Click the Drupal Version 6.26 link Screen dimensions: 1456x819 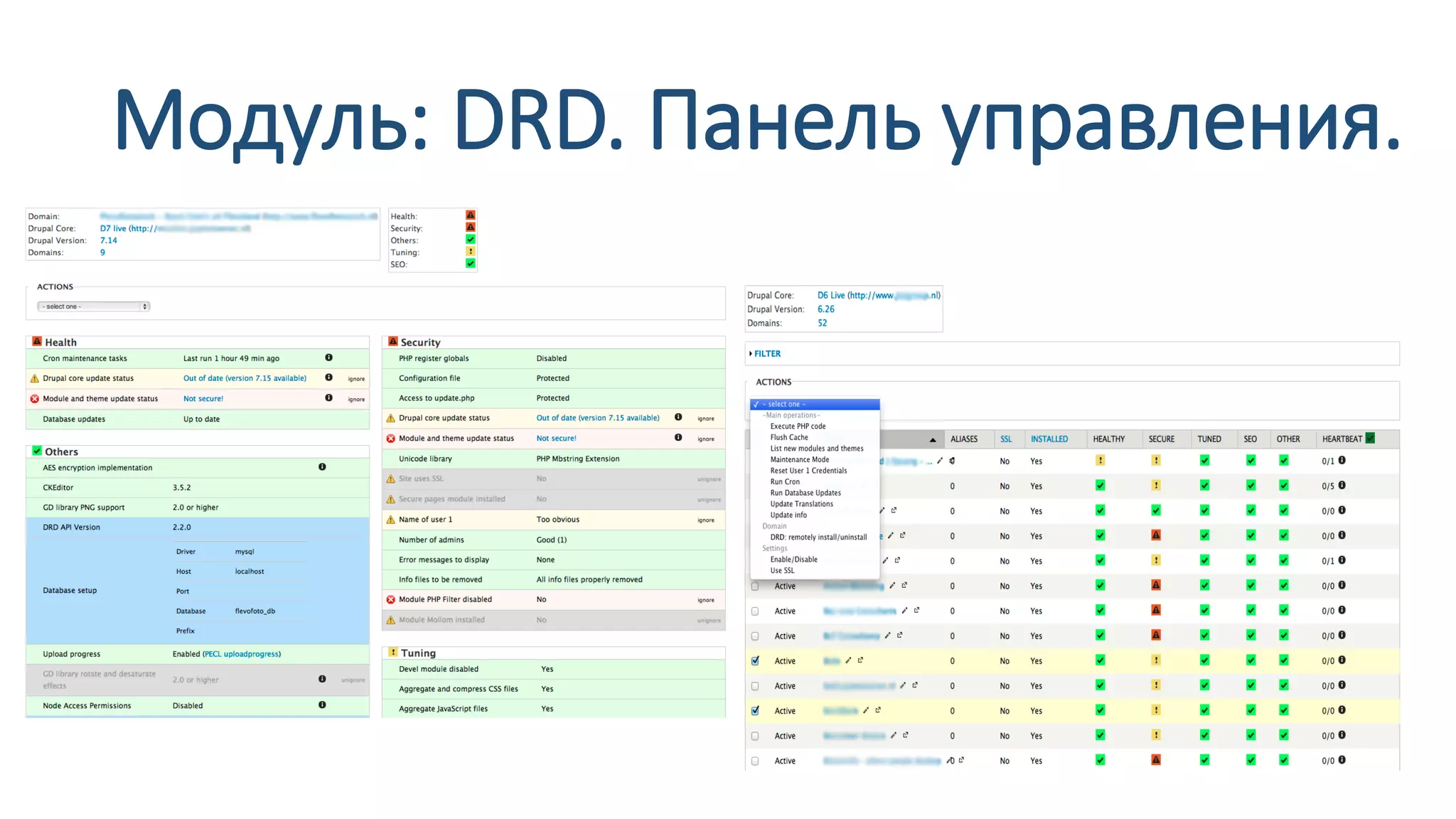[825, 309]
